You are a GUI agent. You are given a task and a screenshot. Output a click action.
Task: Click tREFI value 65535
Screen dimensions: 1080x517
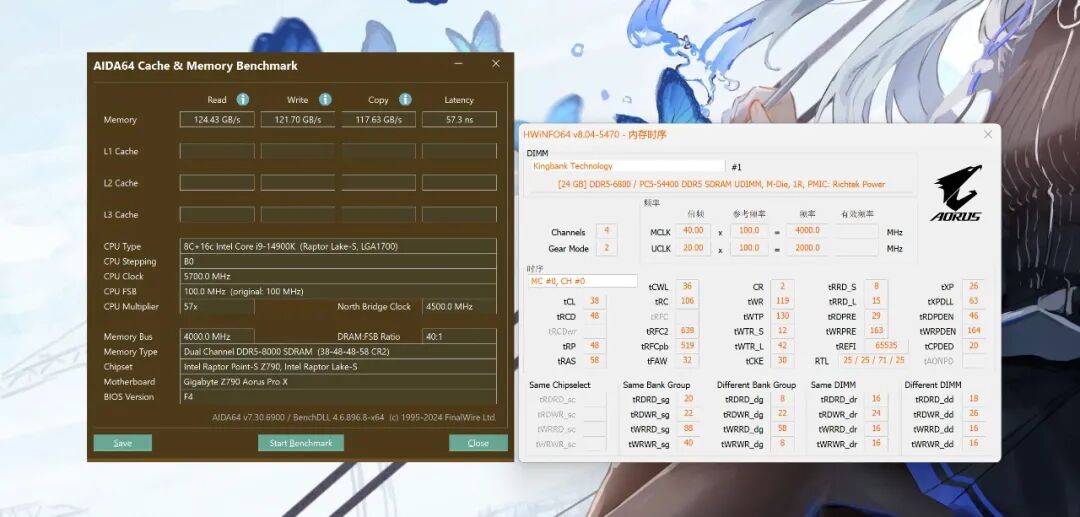(886, 346)
